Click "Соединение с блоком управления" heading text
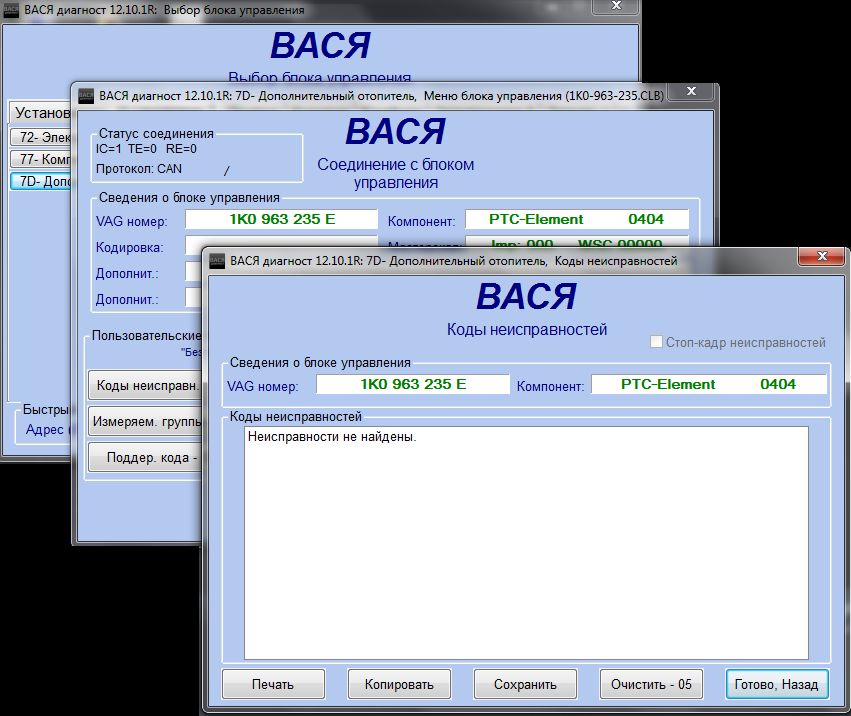Image resolution: width=851 pixels, height=716 pixels. (396, 173)
